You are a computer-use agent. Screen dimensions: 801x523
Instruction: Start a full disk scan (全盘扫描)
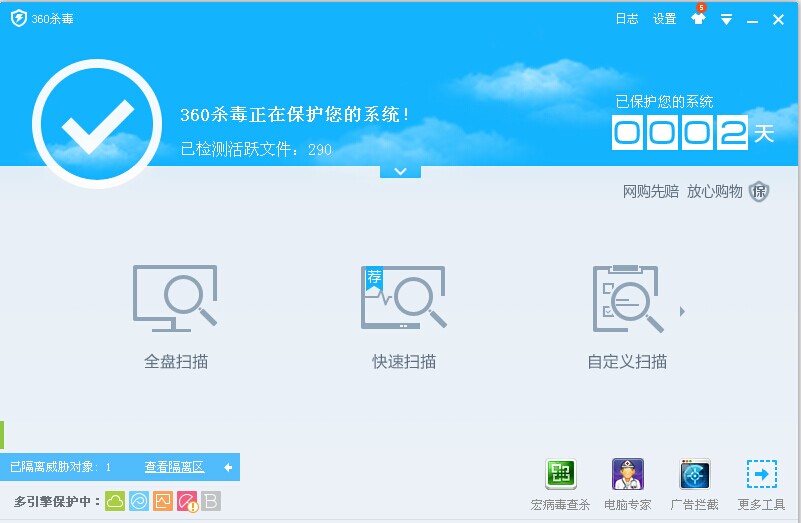(x=176, y=317)
